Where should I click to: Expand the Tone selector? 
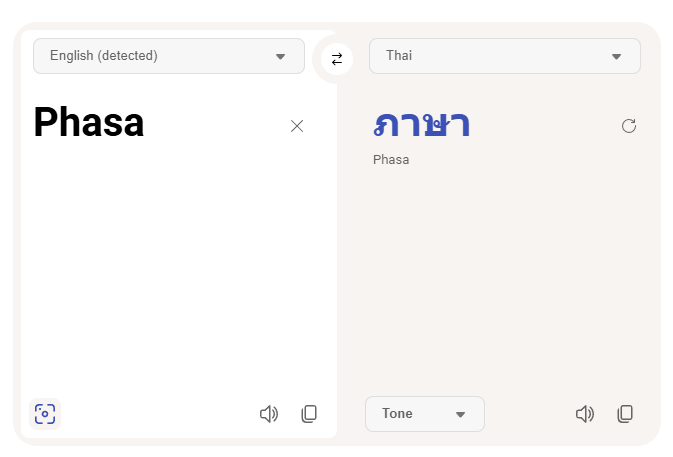[x=424, y=414]
